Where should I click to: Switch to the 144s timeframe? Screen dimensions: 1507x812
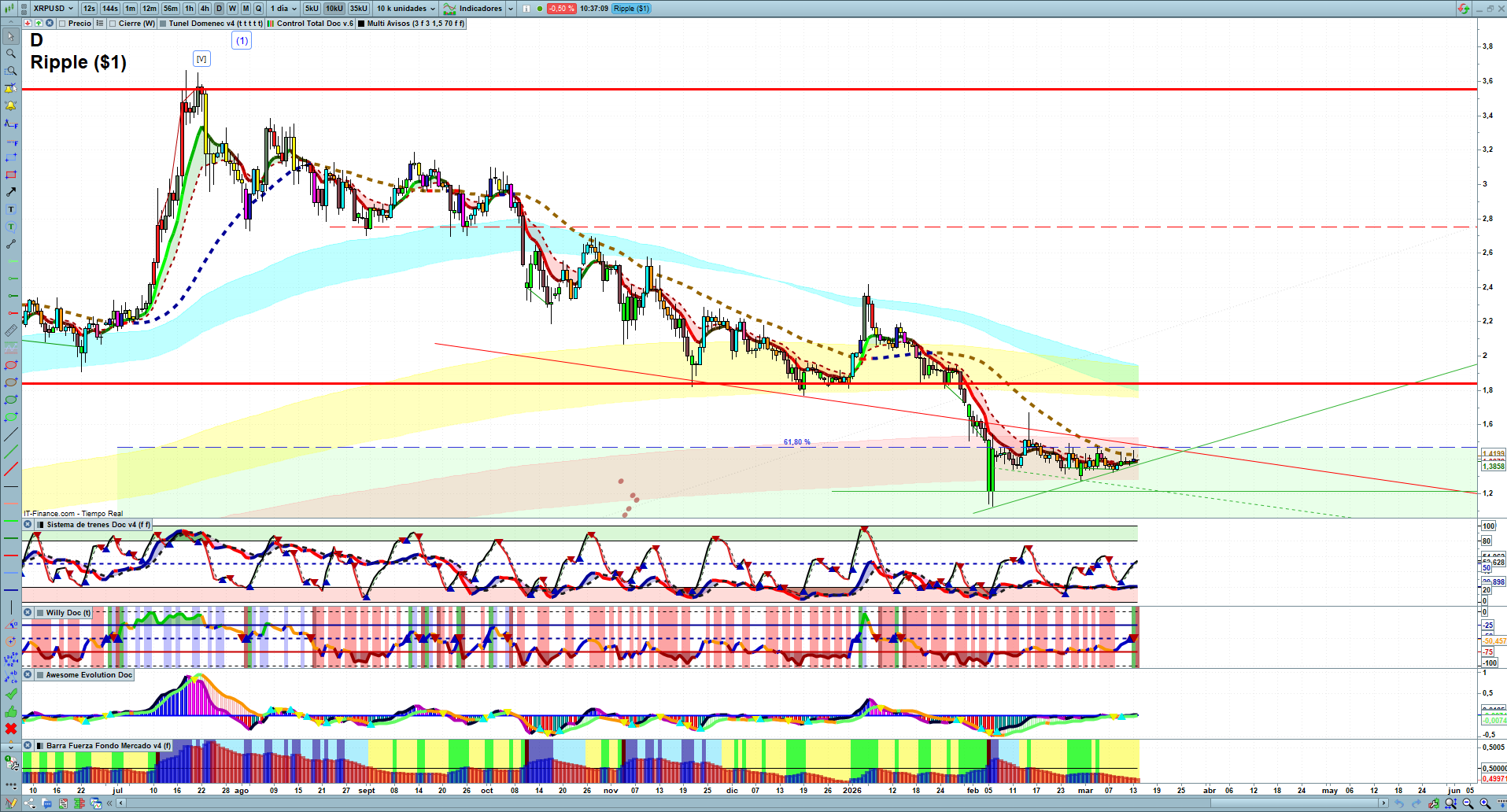[x=110, y=9]
